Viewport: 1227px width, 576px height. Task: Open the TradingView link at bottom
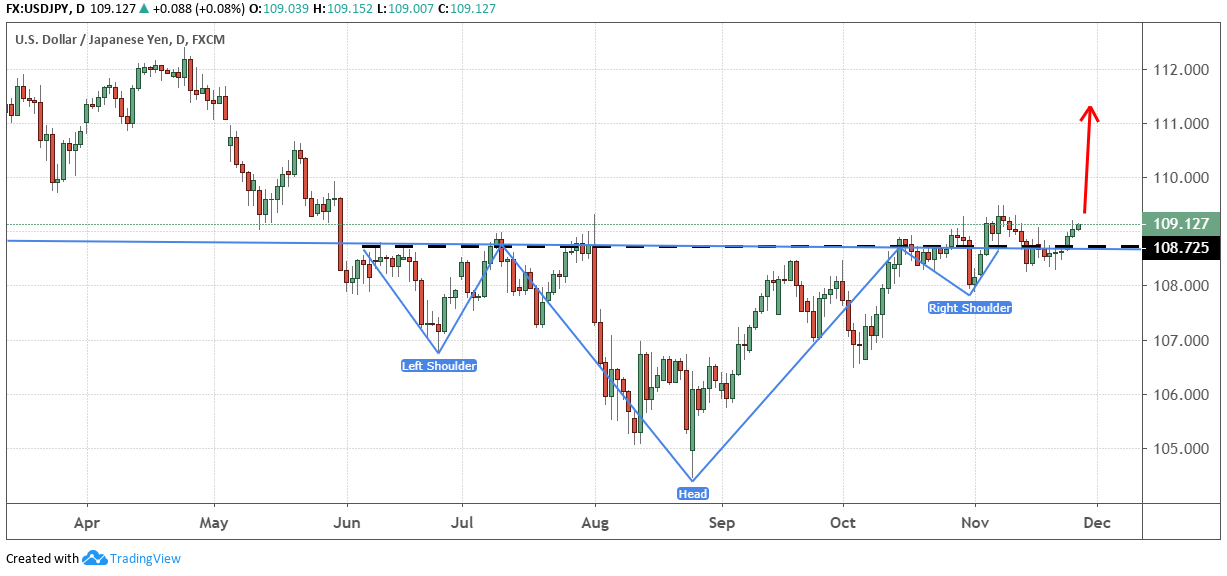click(145, 559)
